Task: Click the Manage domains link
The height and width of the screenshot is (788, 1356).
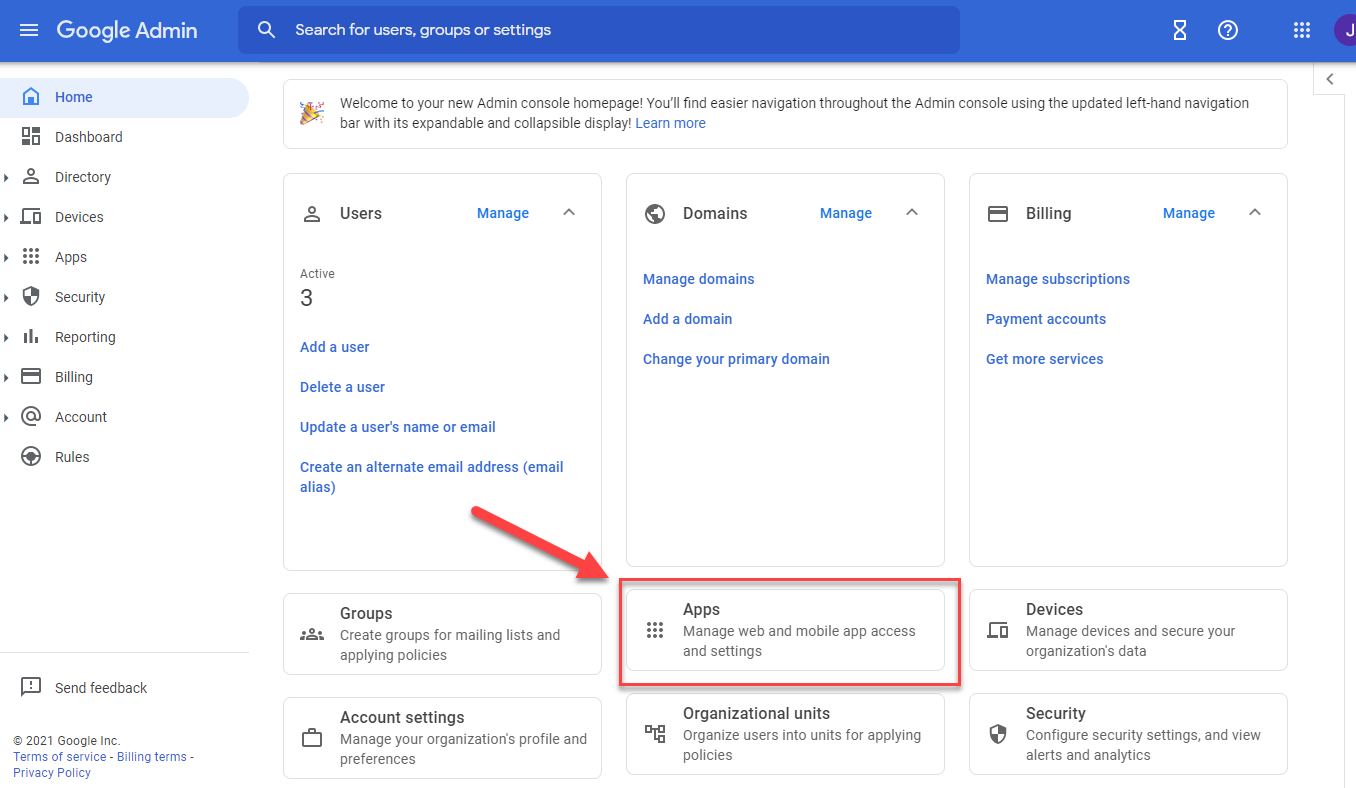Action: point(699,279)
